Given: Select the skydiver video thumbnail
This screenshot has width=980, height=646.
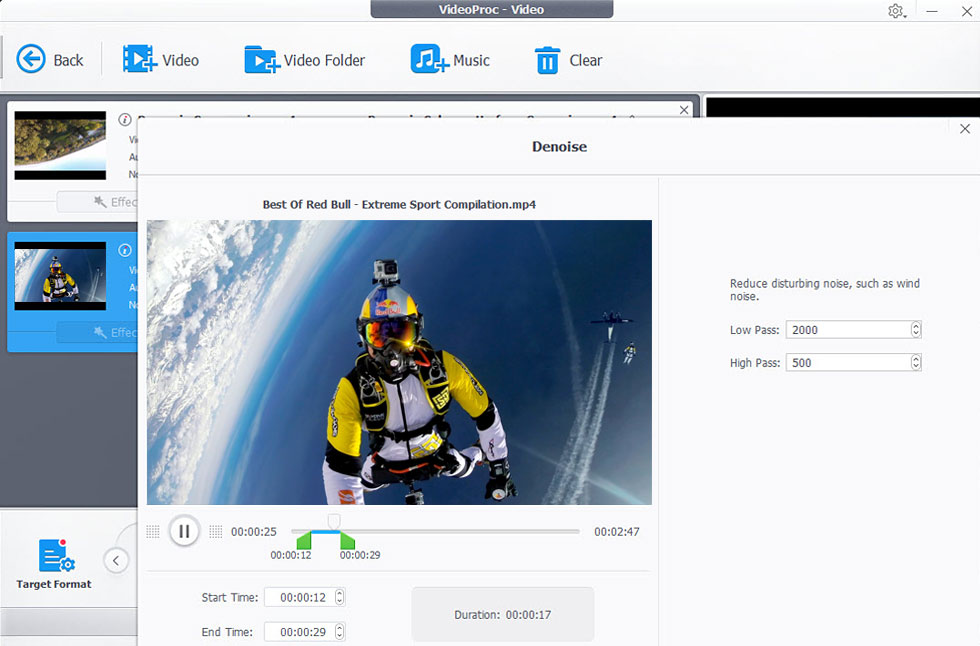Looking at the screenshot, I should (x=60, y=275).
